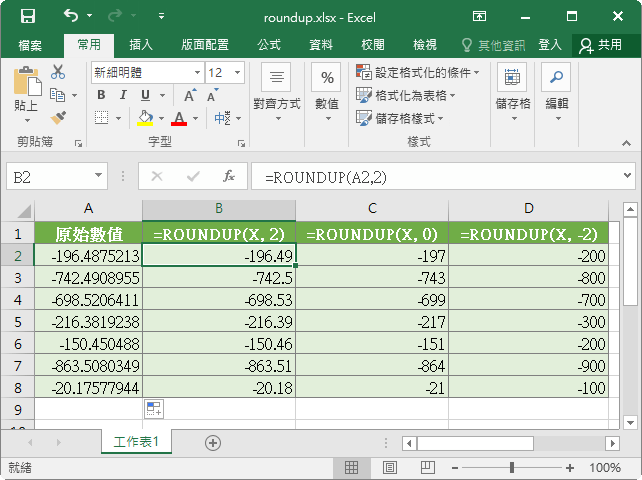Click the formula bar with =ROUNDUP(A2,2)

coord(435,177)
